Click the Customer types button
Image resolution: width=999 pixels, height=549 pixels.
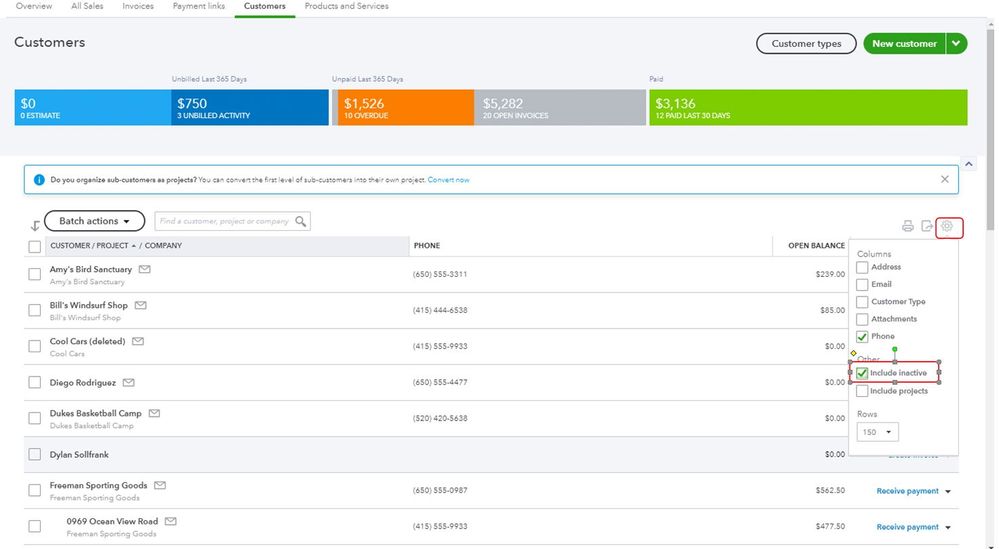pyautogui.click(x=806, y=44)
